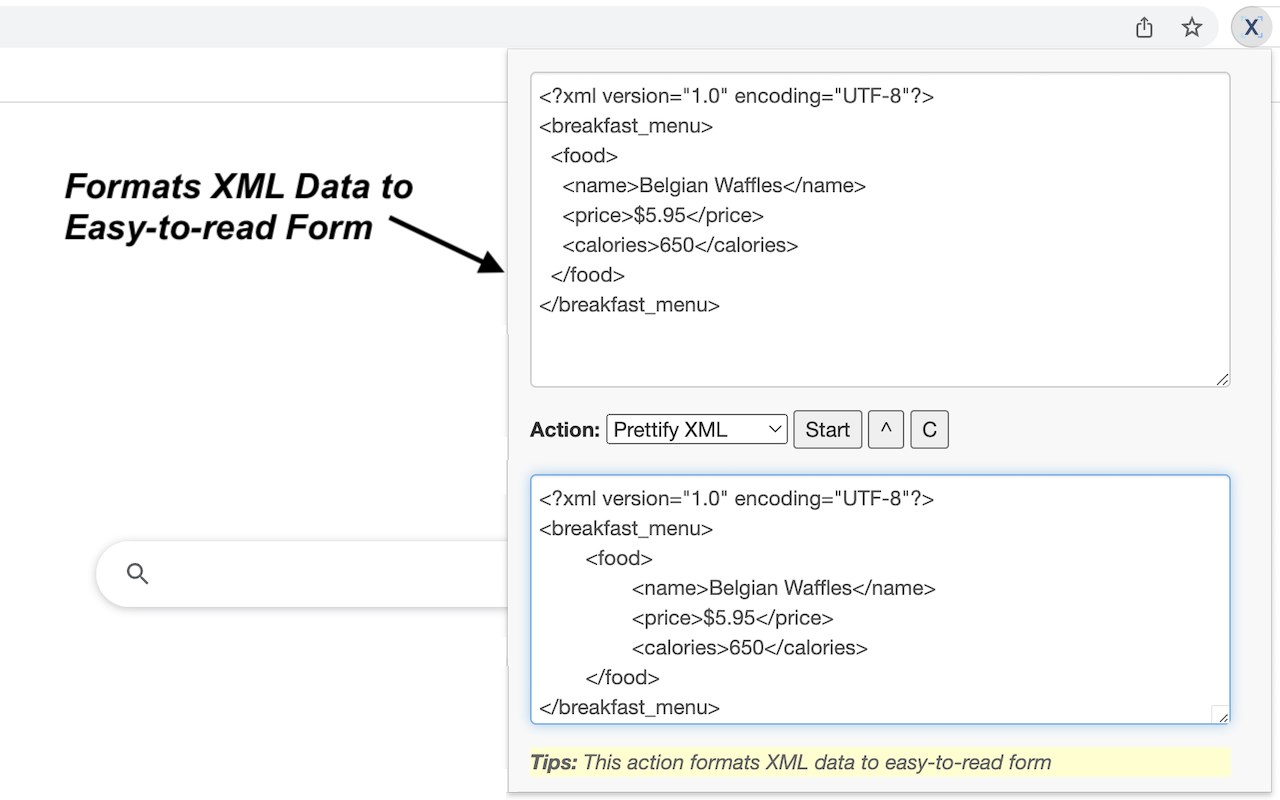Click the Belgian Waffles line in the input
The image size is (1280, 800).
point(714,186)
